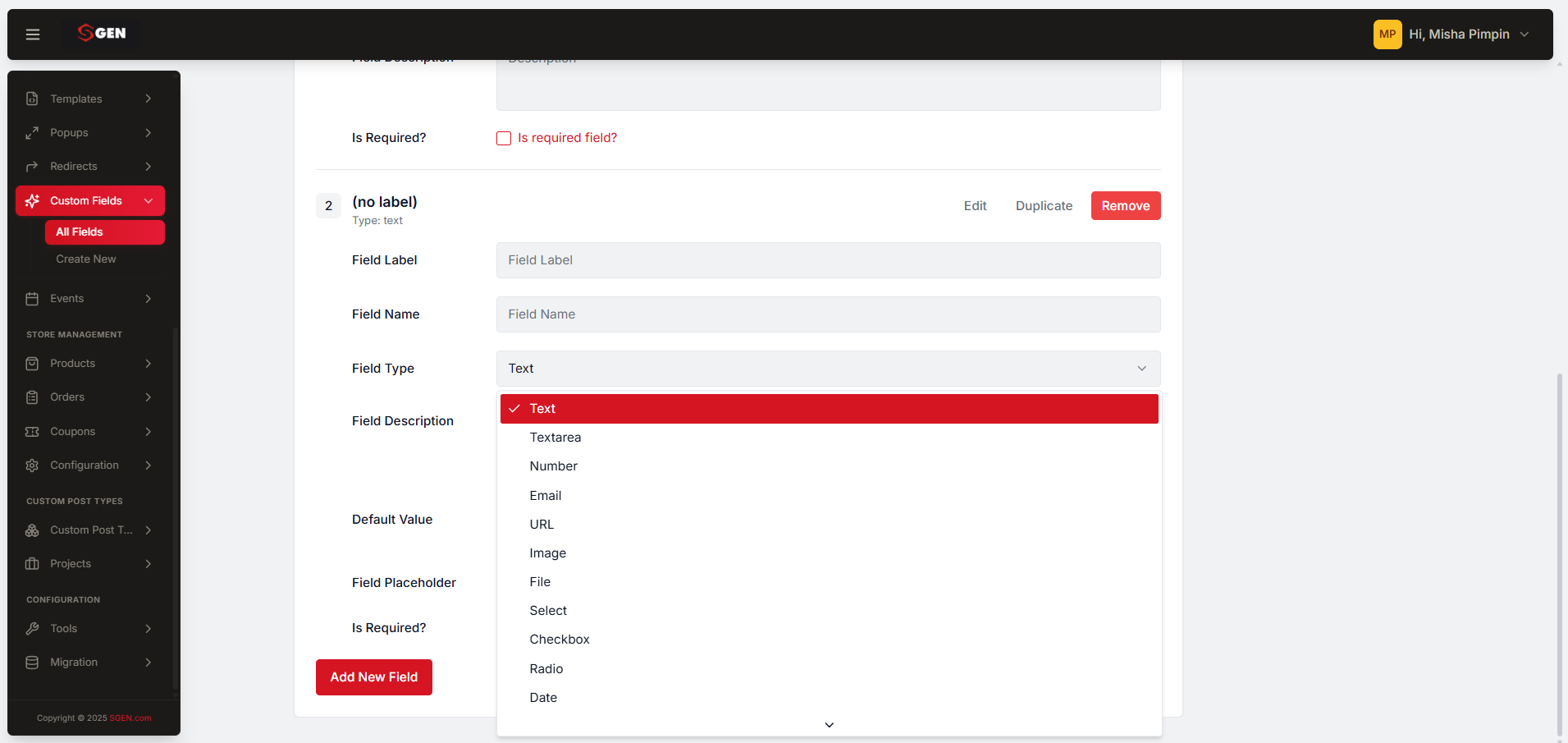1568x743 pixels.
Task: Click the Templates sidebar icon
Action: tap(32, 99)
